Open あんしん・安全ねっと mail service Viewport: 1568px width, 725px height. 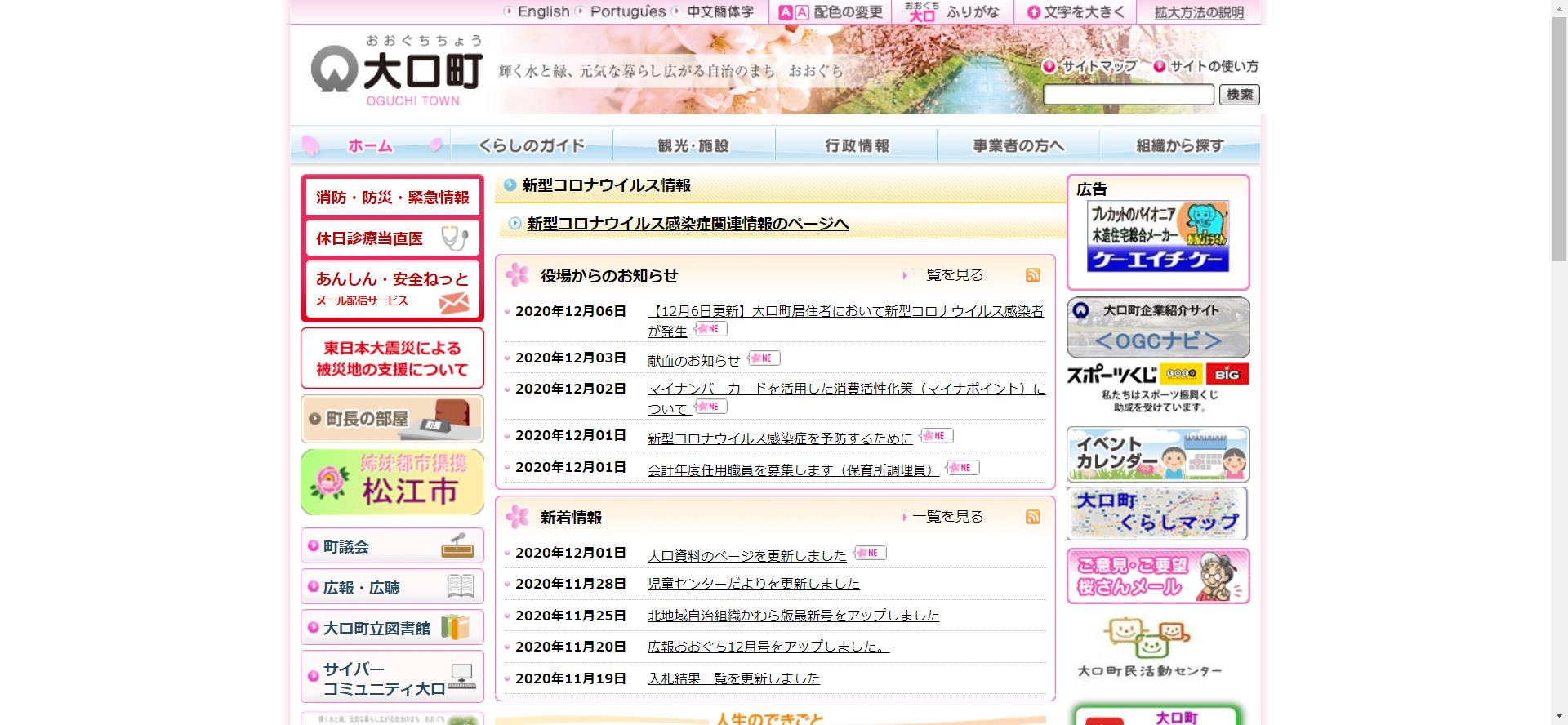coord(392,289)
